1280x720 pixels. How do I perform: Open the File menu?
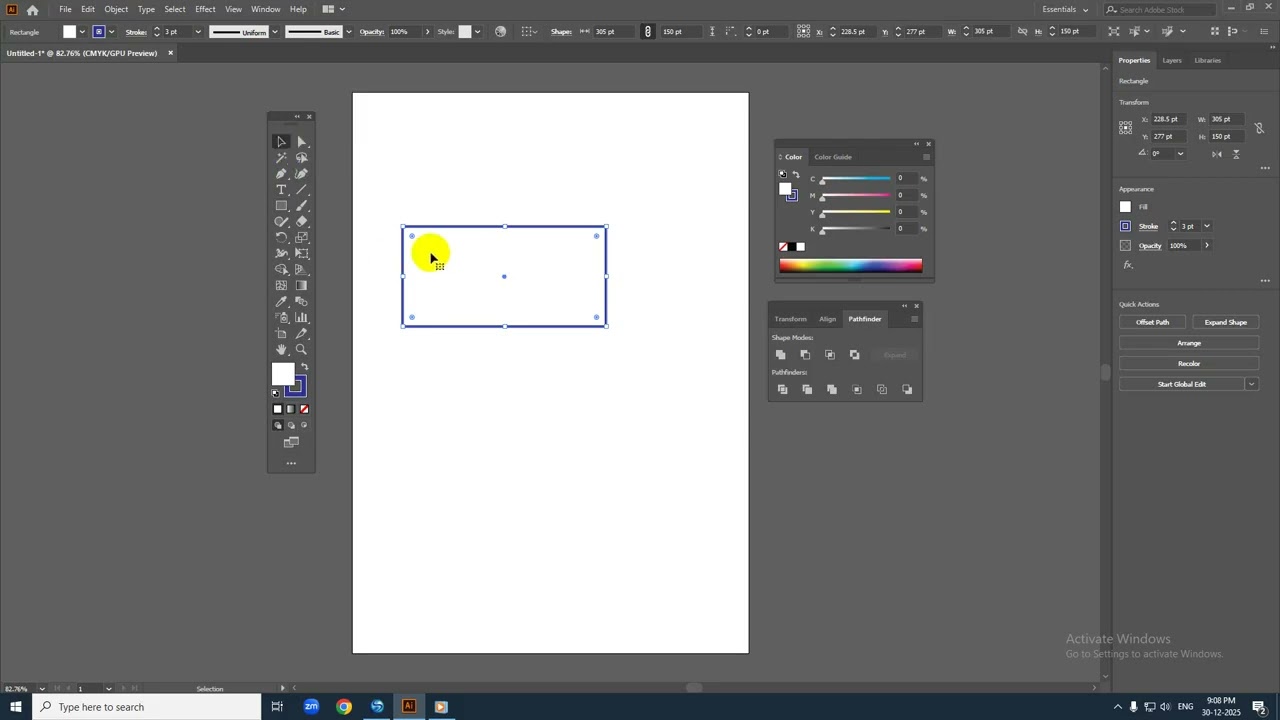pos(65,9)
